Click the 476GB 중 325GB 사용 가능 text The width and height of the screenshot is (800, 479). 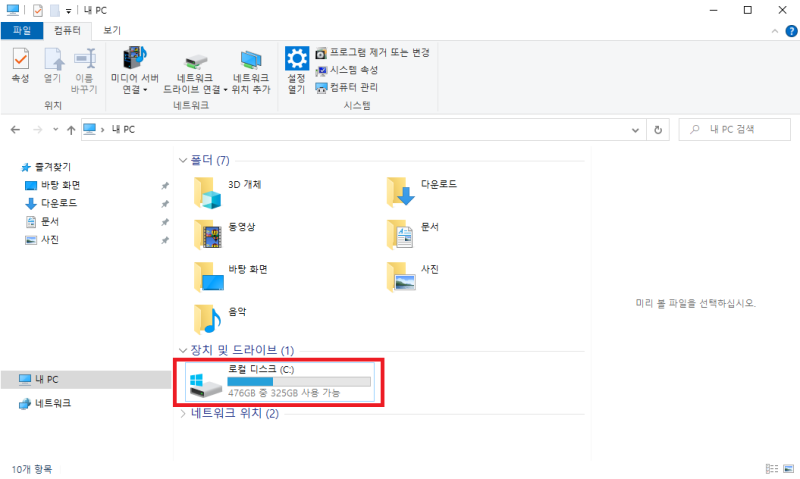click(284, 393)
